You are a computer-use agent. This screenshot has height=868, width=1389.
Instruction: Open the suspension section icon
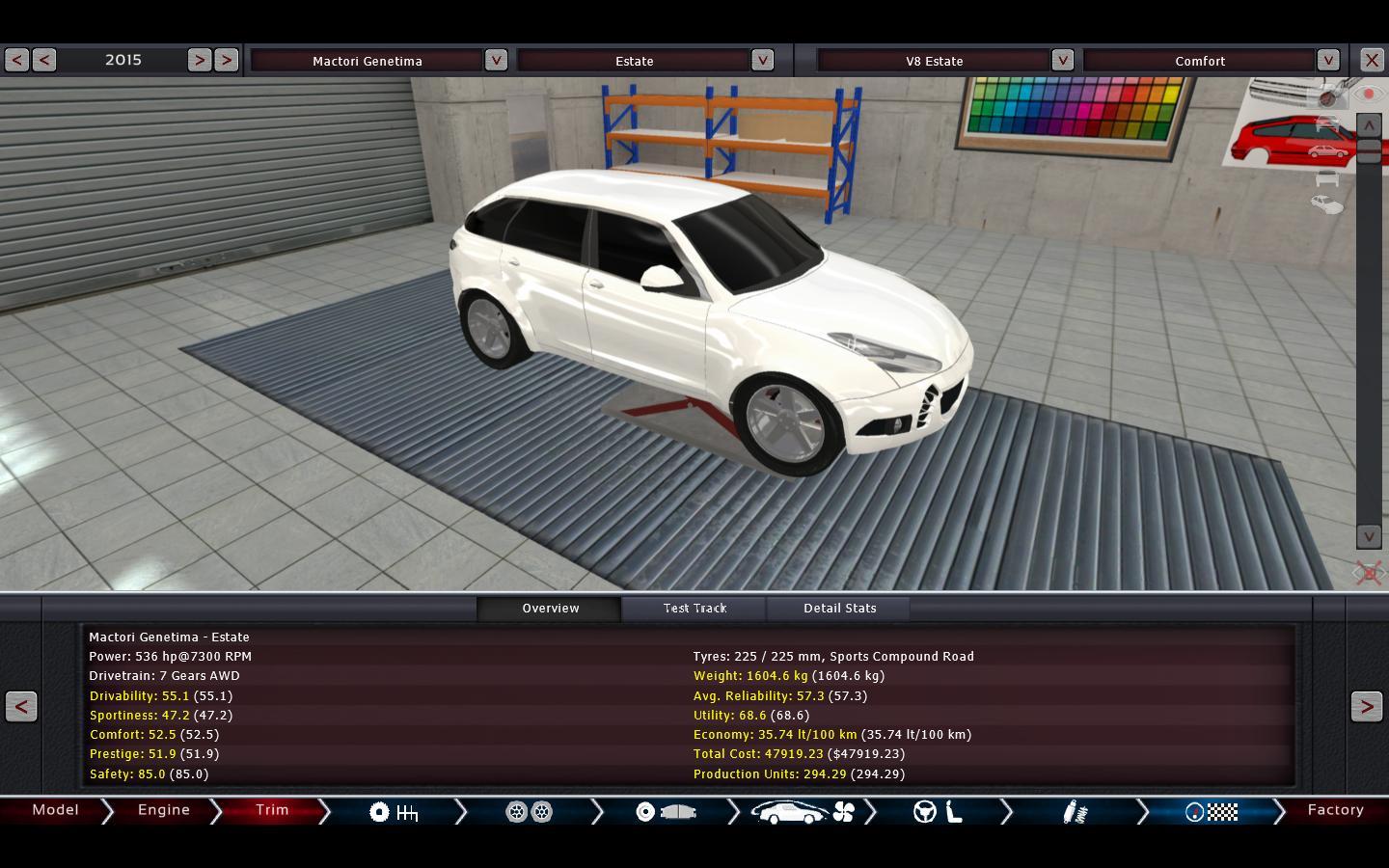[1075, 812]
